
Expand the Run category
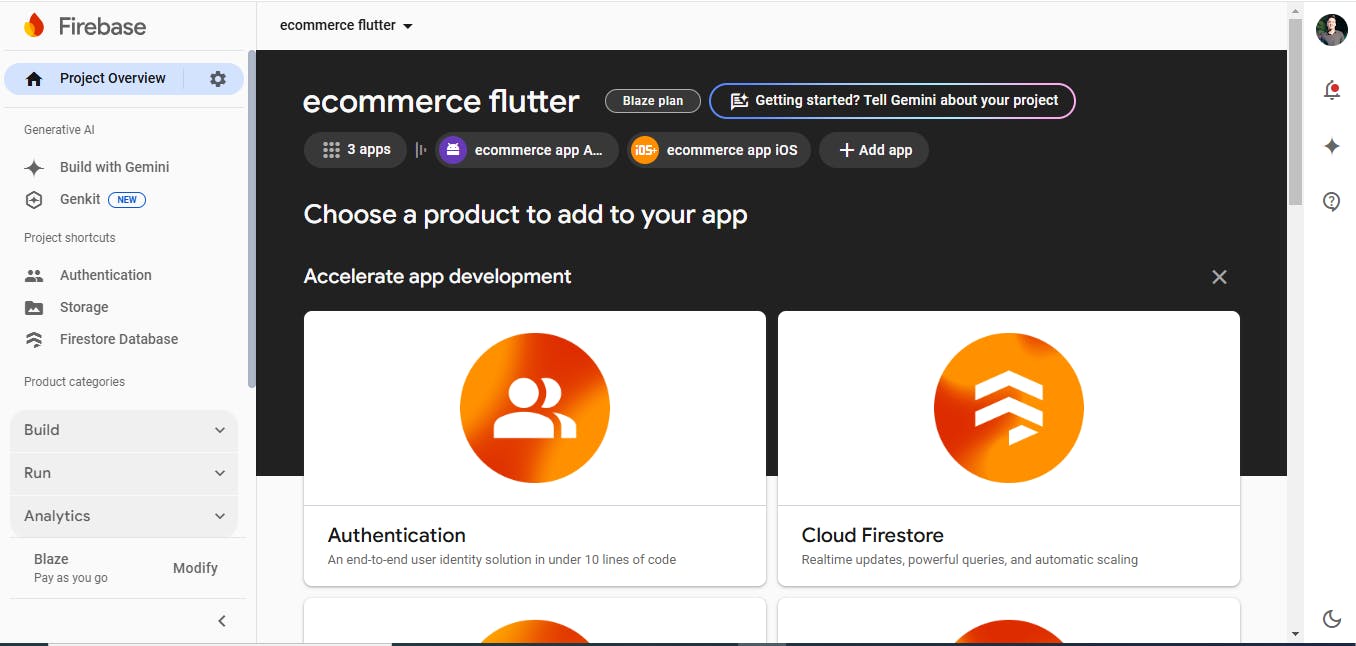[124, 473]
